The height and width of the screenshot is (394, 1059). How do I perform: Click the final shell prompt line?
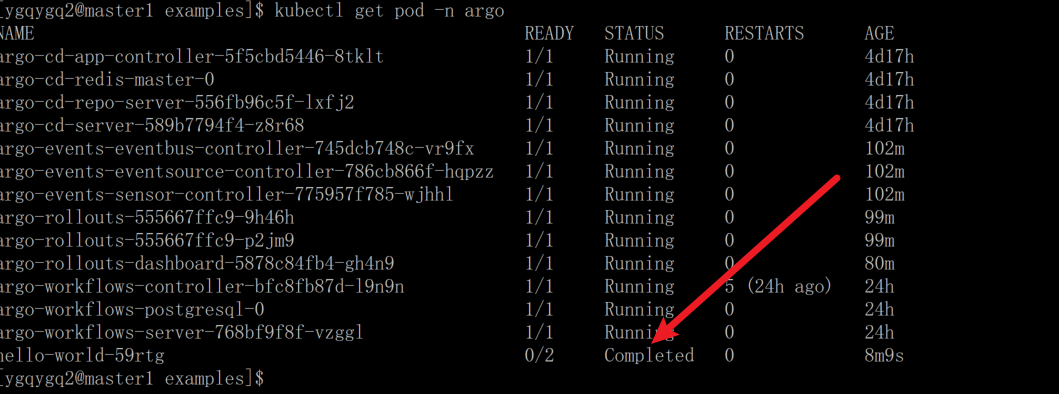pos(132,378)
